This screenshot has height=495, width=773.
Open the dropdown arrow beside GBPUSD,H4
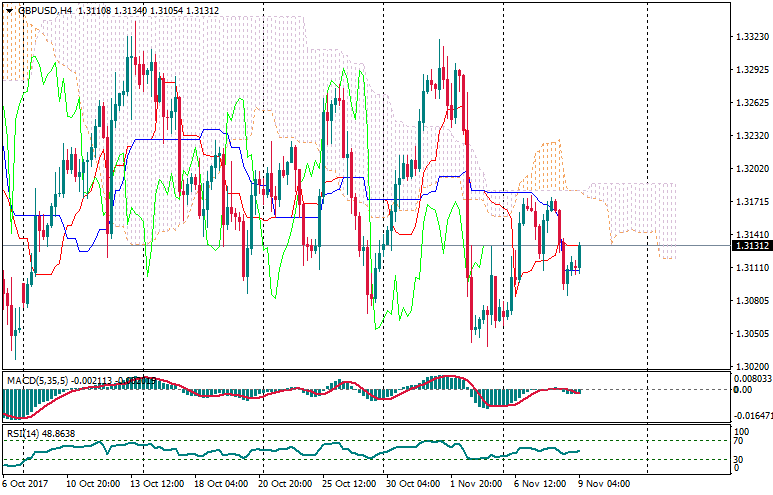[8, 10]
